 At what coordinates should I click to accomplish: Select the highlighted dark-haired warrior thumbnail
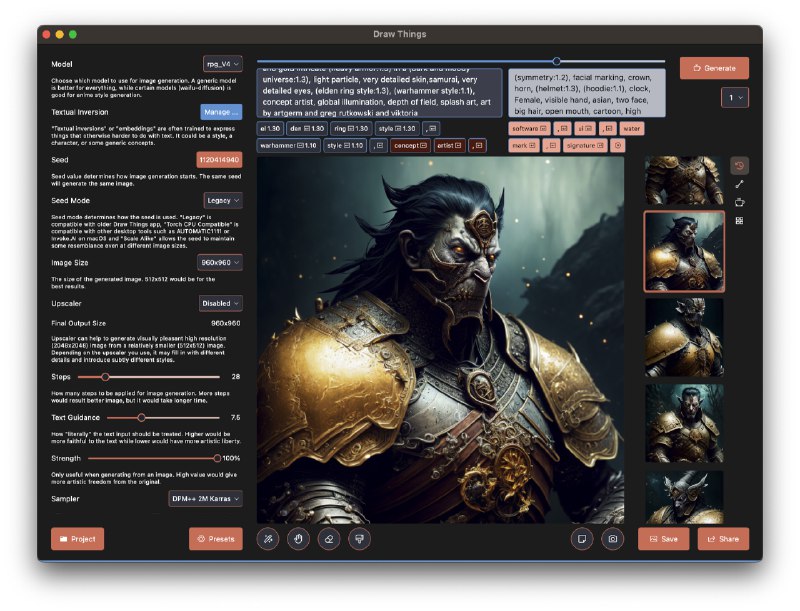point(684,251)
